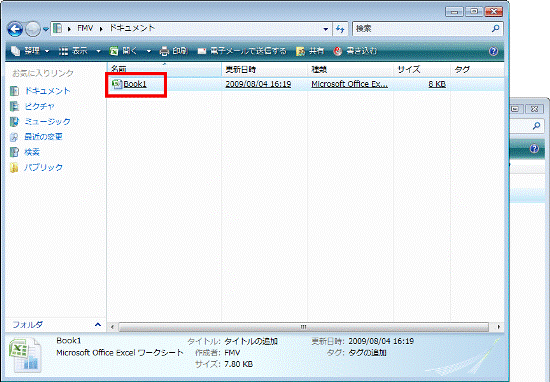550x382 pixels.
Task: Click the size value 7.80 KB
Action: pyautogui.click(x=239, y=364)
